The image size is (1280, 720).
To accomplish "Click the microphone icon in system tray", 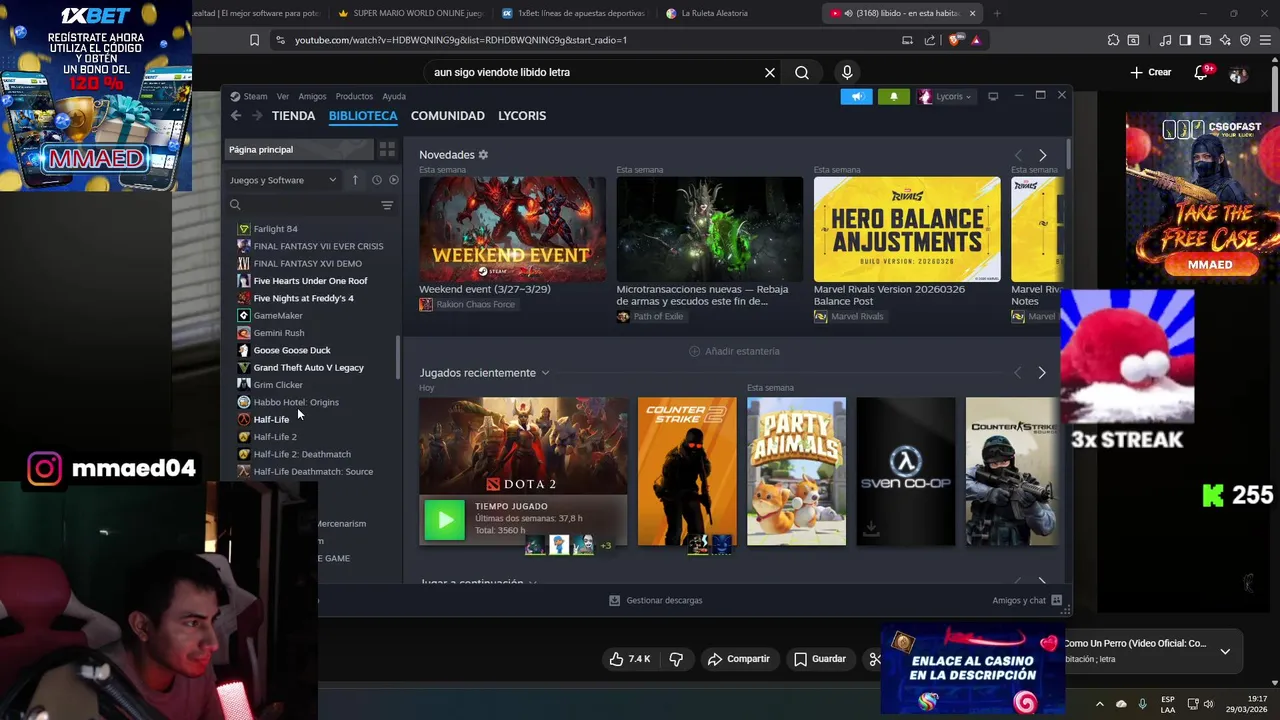I will [x=1142, y=704].
